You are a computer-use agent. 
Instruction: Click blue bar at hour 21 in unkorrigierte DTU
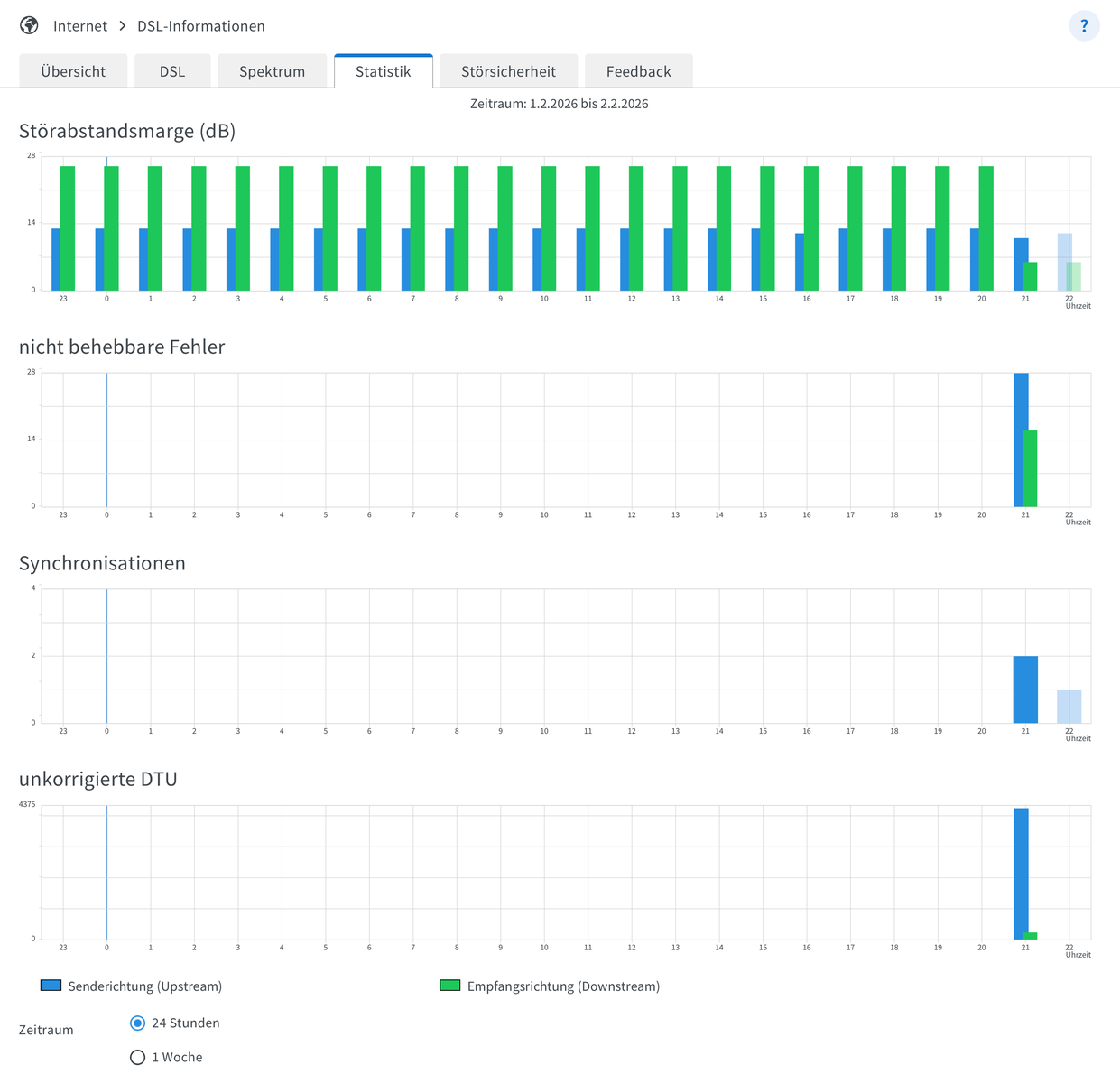[1021, 873]
